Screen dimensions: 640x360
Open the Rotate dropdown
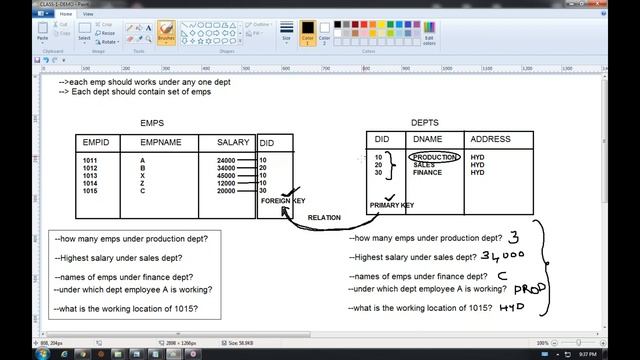(107, 42)
